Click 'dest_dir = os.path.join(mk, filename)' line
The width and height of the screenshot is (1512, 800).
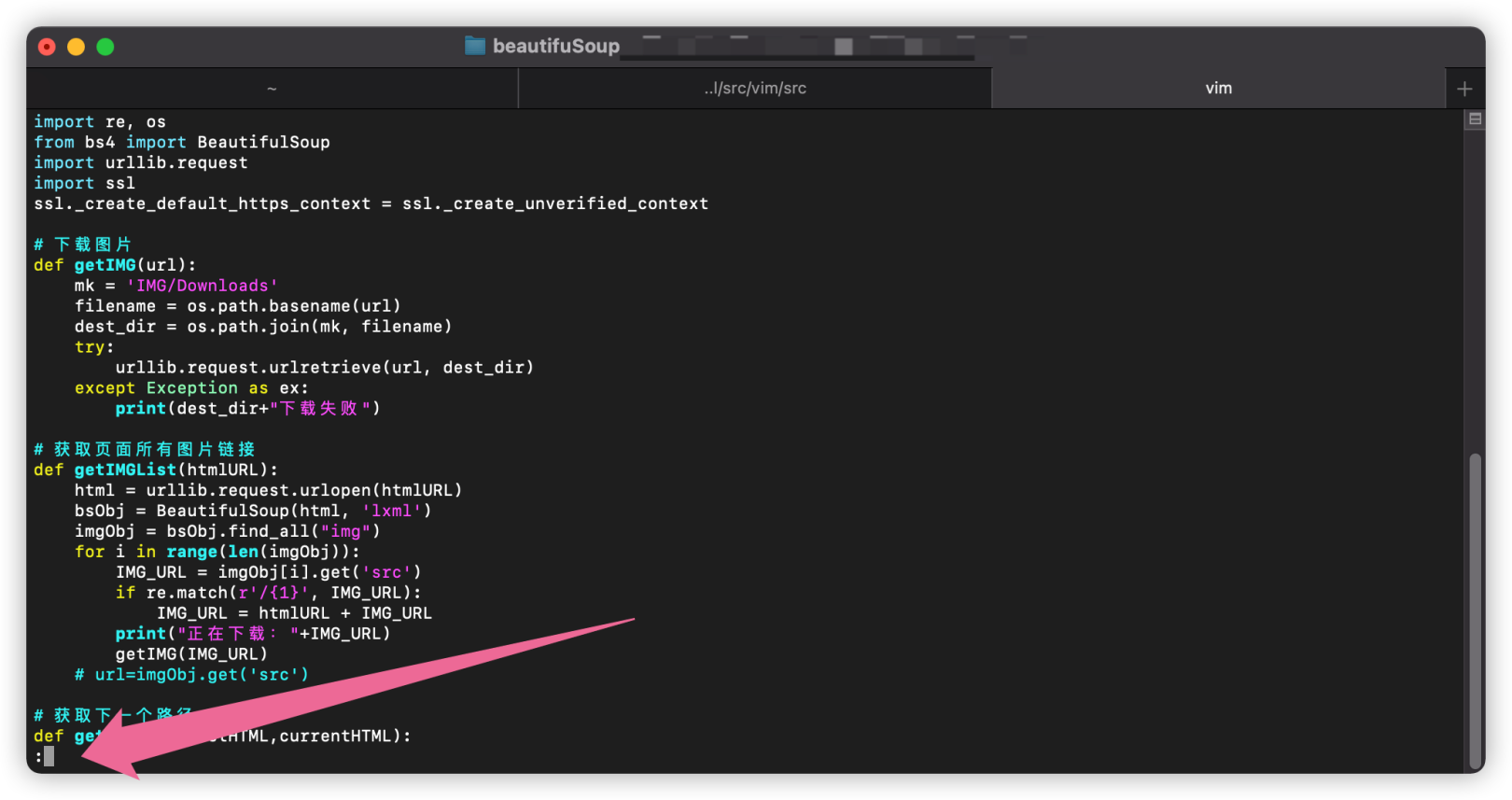pos(263,327)
